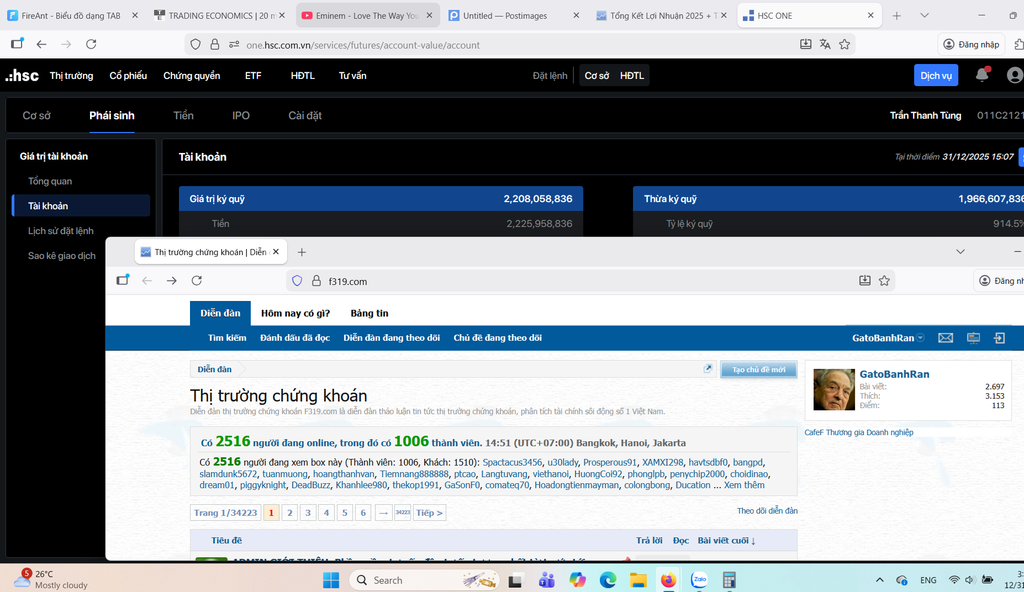The width and height of the screenshot is (1024, 592).
Task: Reload the f319.com page
Action: (197, 280)
